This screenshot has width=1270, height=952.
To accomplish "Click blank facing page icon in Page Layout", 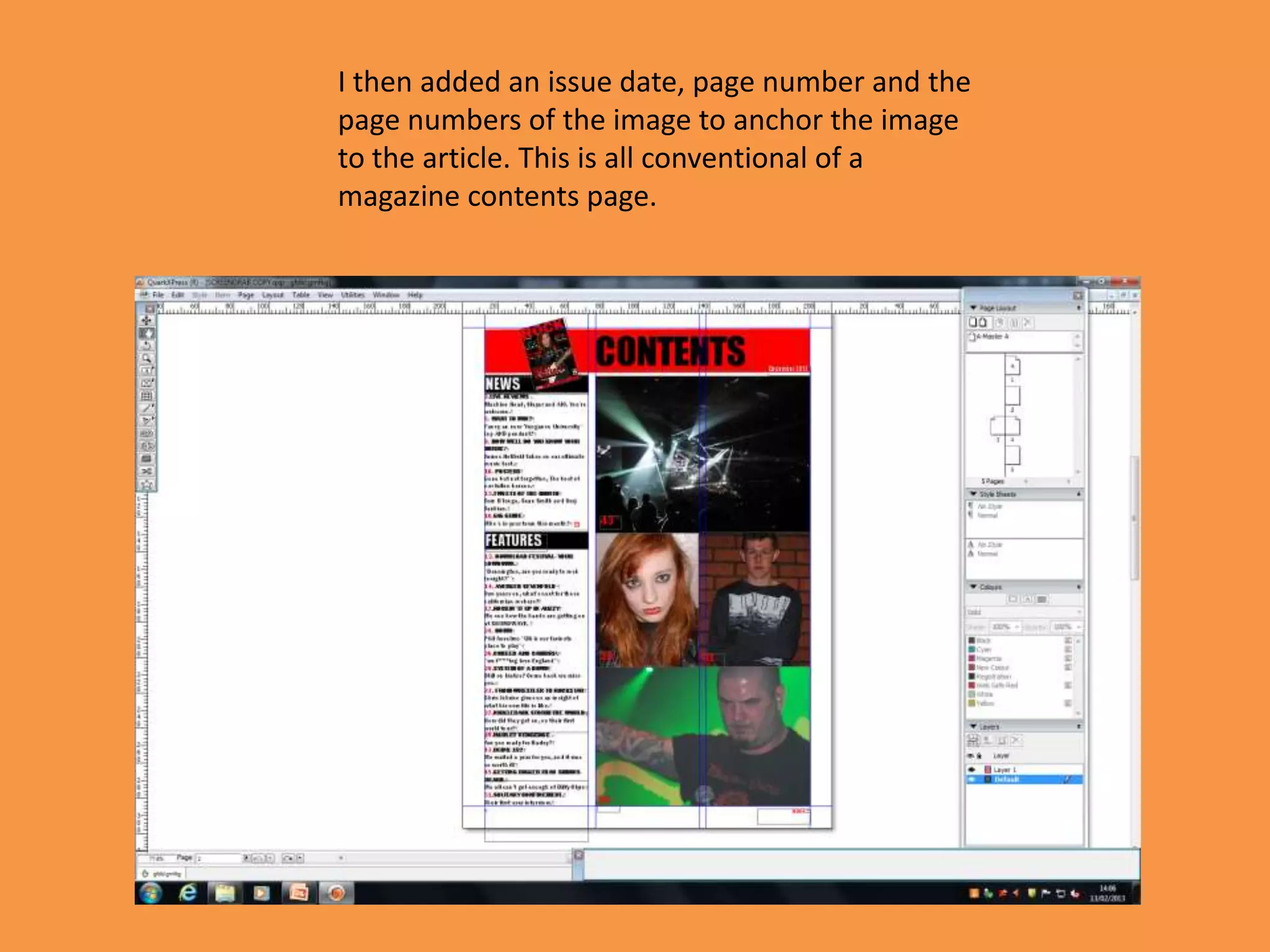I will coord(983,322).
